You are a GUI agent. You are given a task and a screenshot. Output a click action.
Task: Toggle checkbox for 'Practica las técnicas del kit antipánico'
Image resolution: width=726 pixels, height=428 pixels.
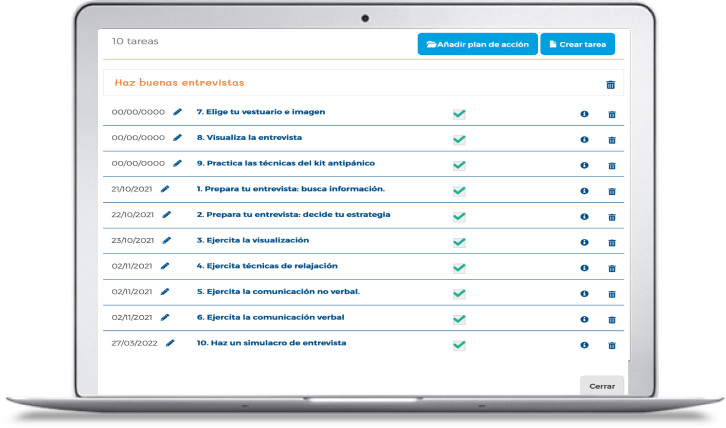(459, 165)
